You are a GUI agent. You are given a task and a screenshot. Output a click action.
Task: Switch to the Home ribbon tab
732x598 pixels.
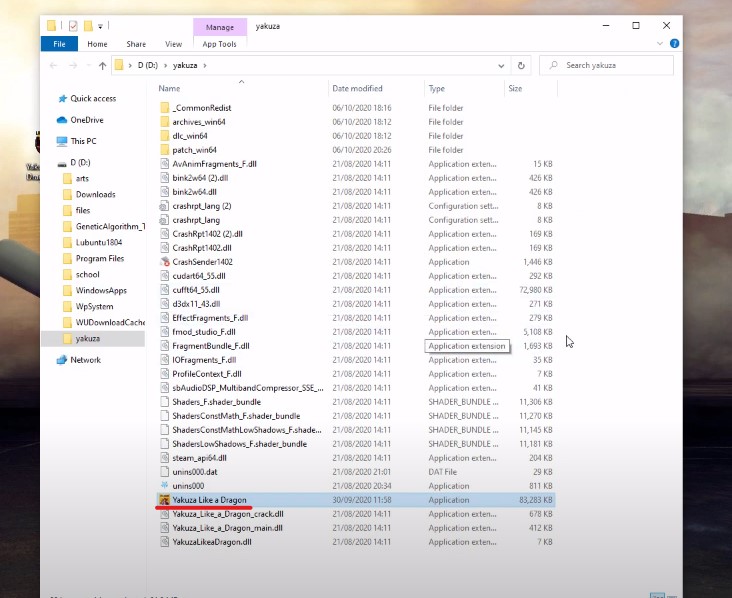(97, 44)
